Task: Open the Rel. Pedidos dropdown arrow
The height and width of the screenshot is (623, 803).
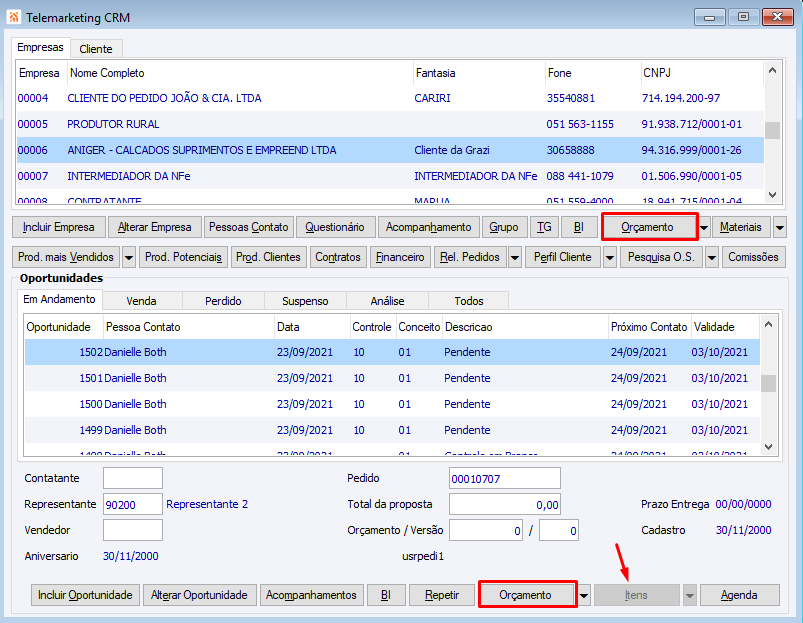Action: click(x=515, y=257)
